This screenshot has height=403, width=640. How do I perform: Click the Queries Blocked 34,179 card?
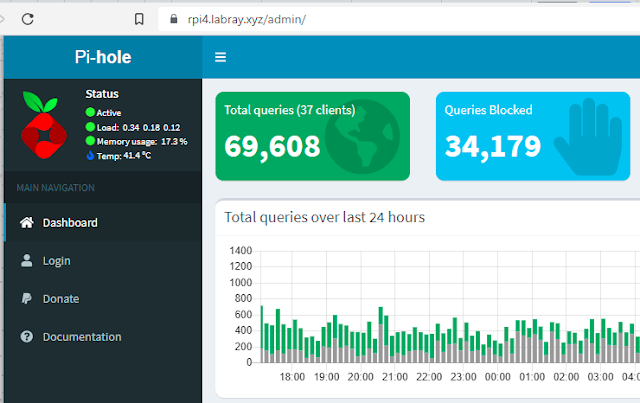point(533,136)
